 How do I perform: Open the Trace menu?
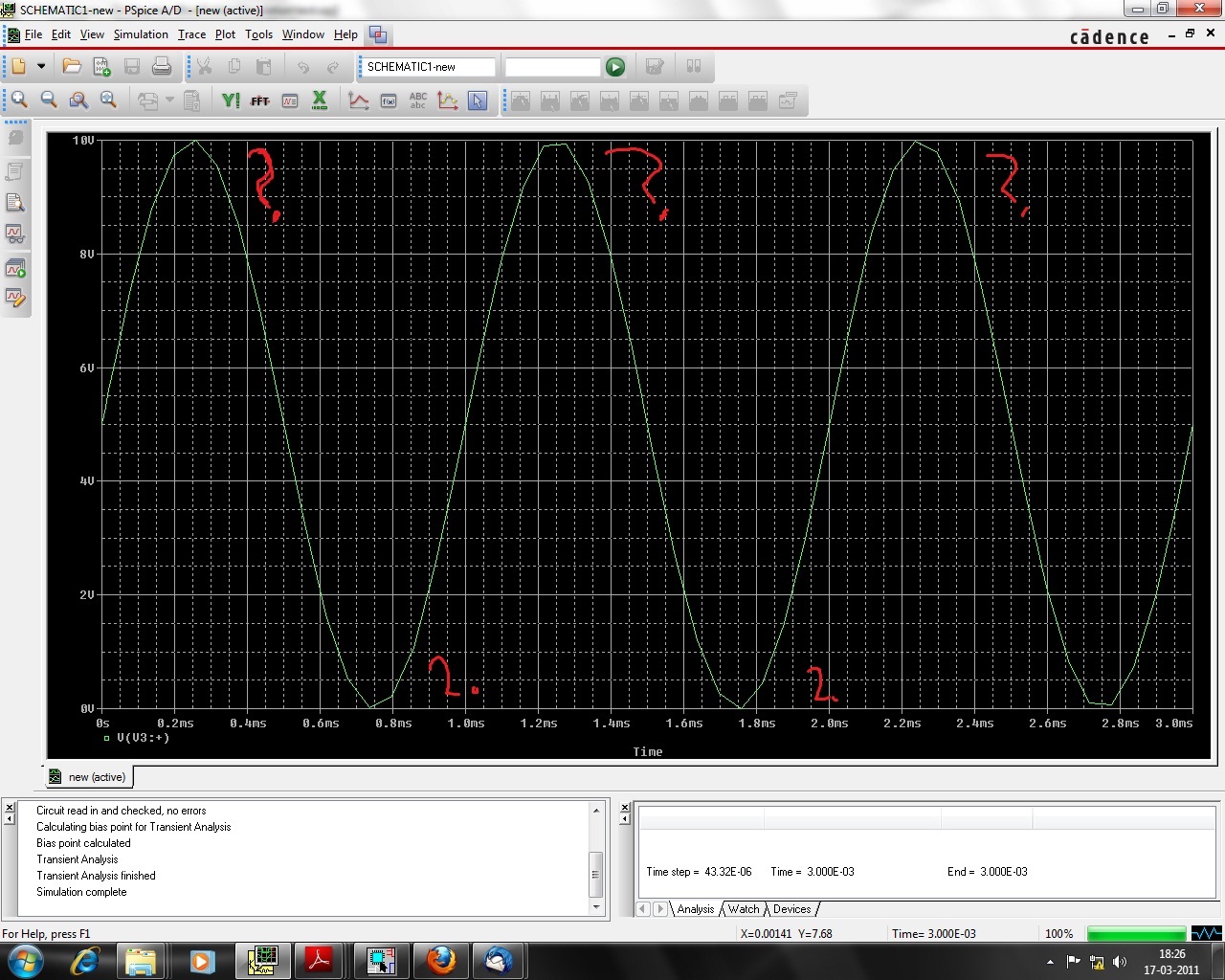pos(191,34)
